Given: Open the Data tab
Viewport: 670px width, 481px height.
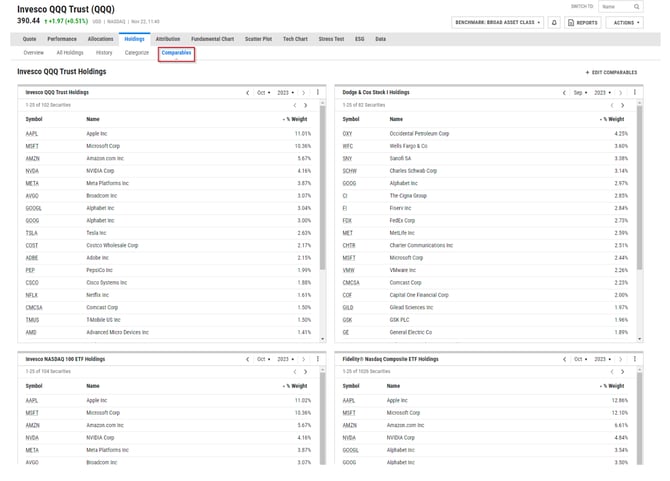Looking at the screenshot, I should [x=380, y=39].
